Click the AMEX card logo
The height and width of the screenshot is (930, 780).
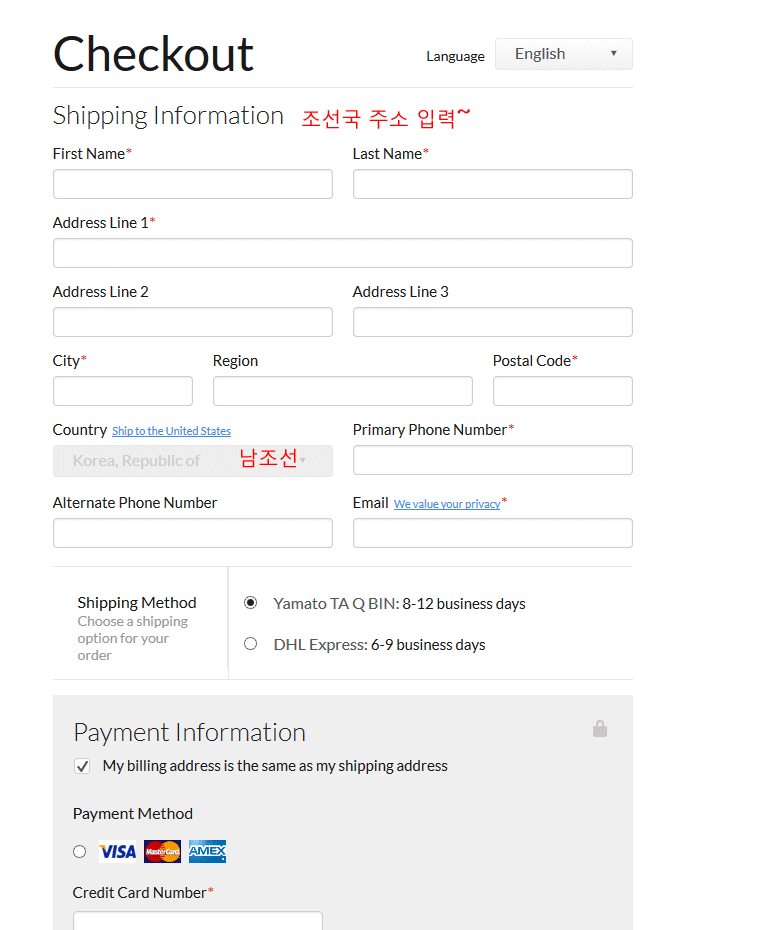coord(207,852)
